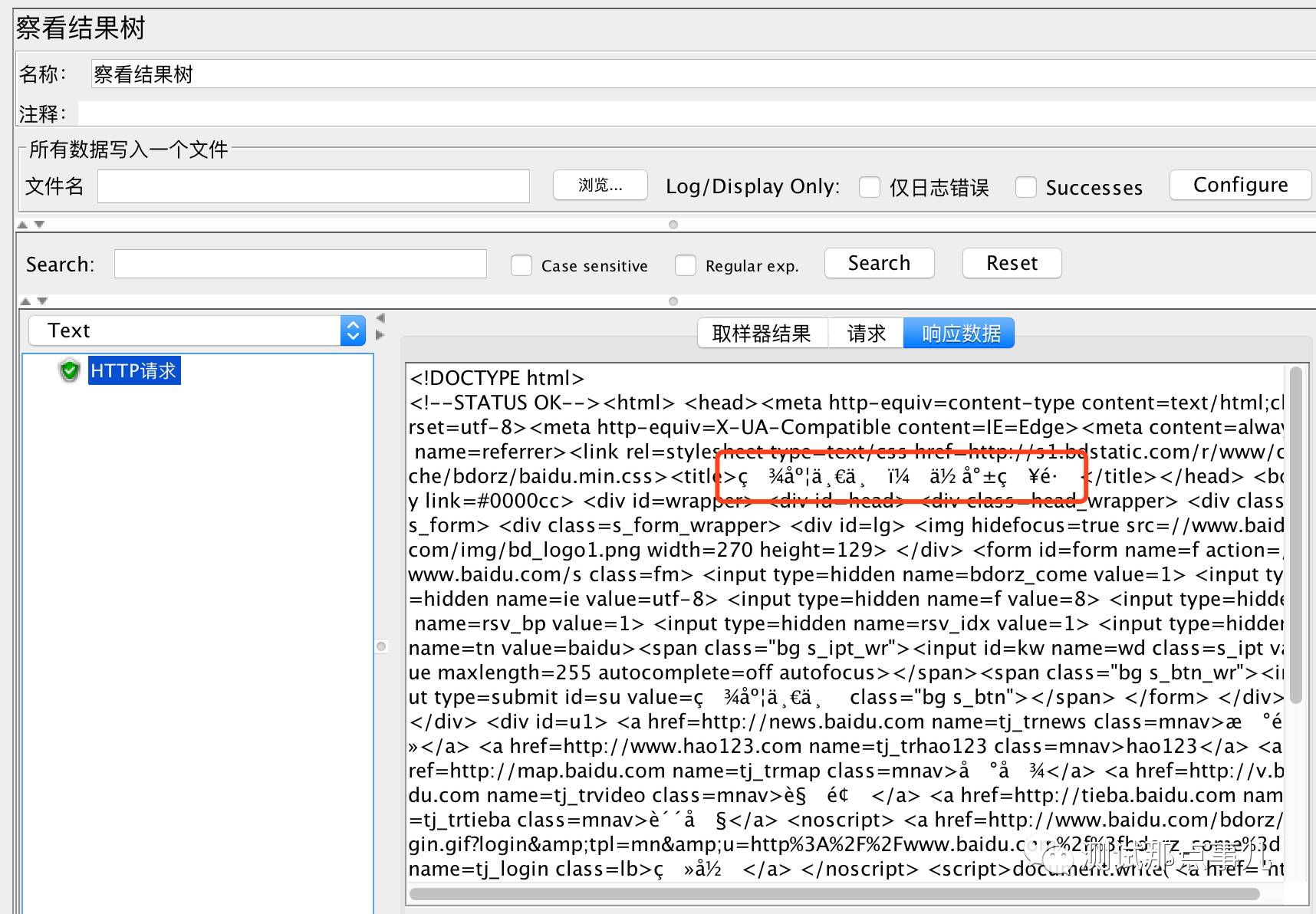
Task: Click the divider handle dot below file settings
Action: [673, 225]
